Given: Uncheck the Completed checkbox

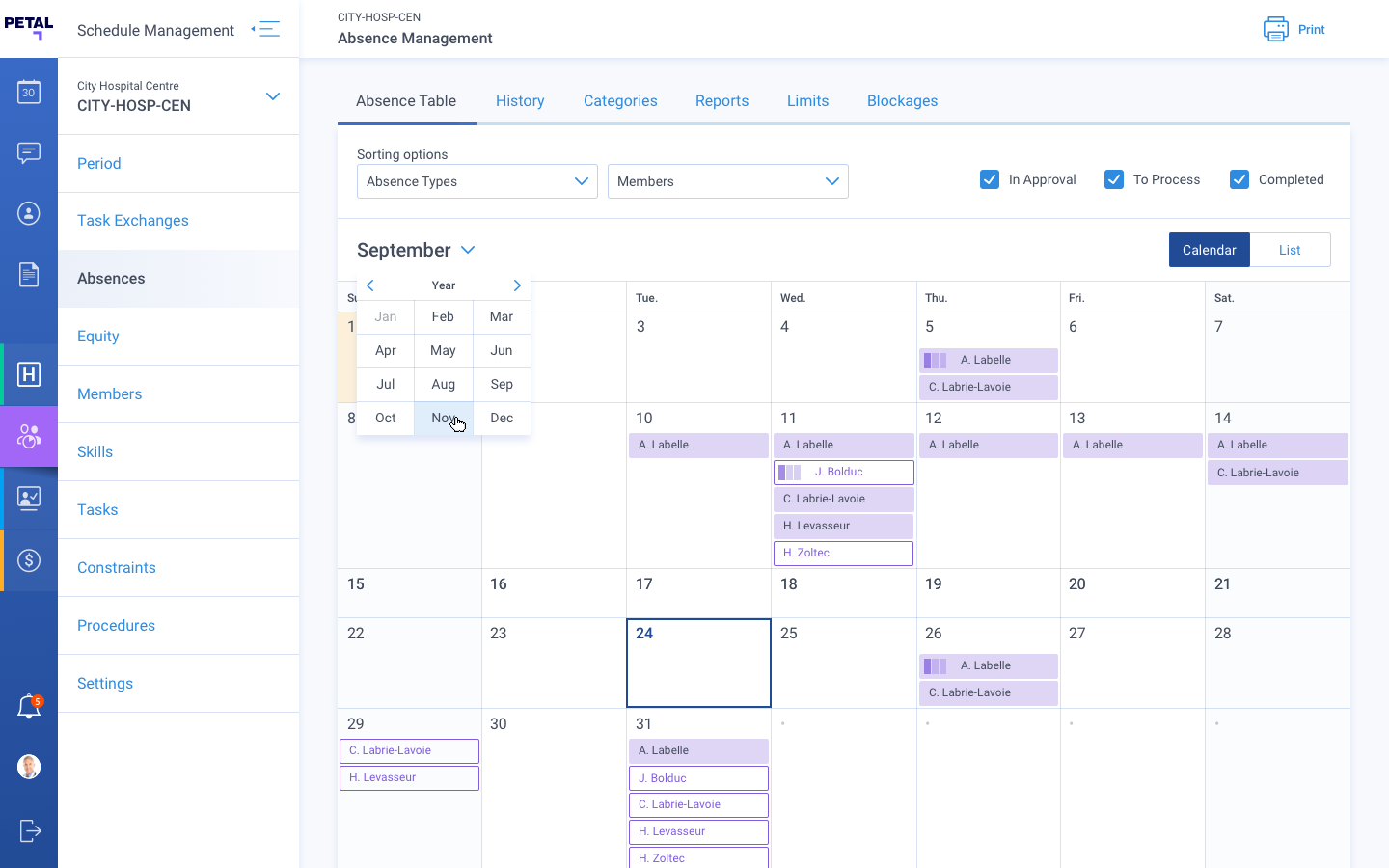Looking at the screenshot, I should click(1239, 179).
